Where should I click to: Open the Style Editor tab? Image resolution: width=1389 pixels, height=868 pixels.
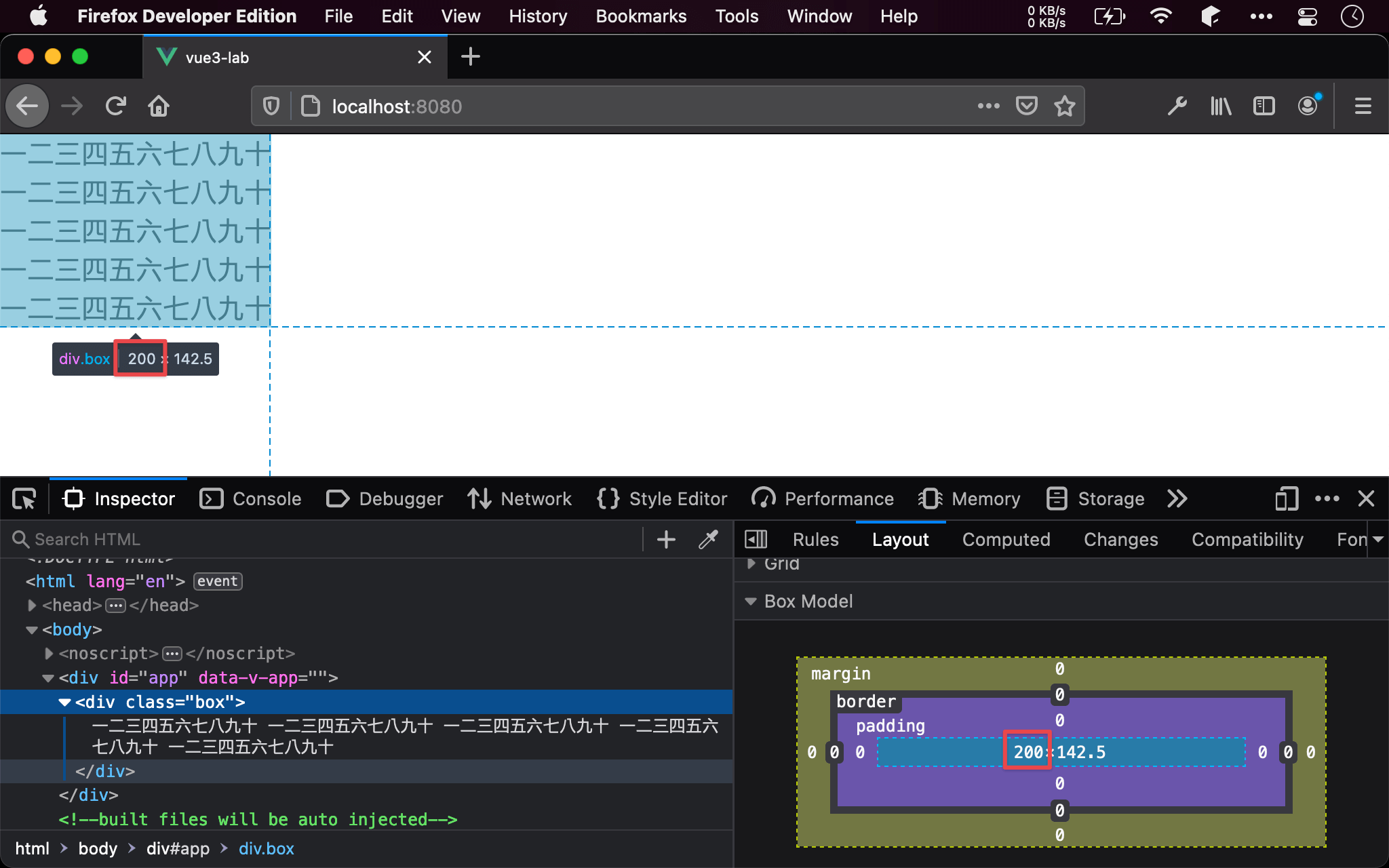[x=662, y=499]
